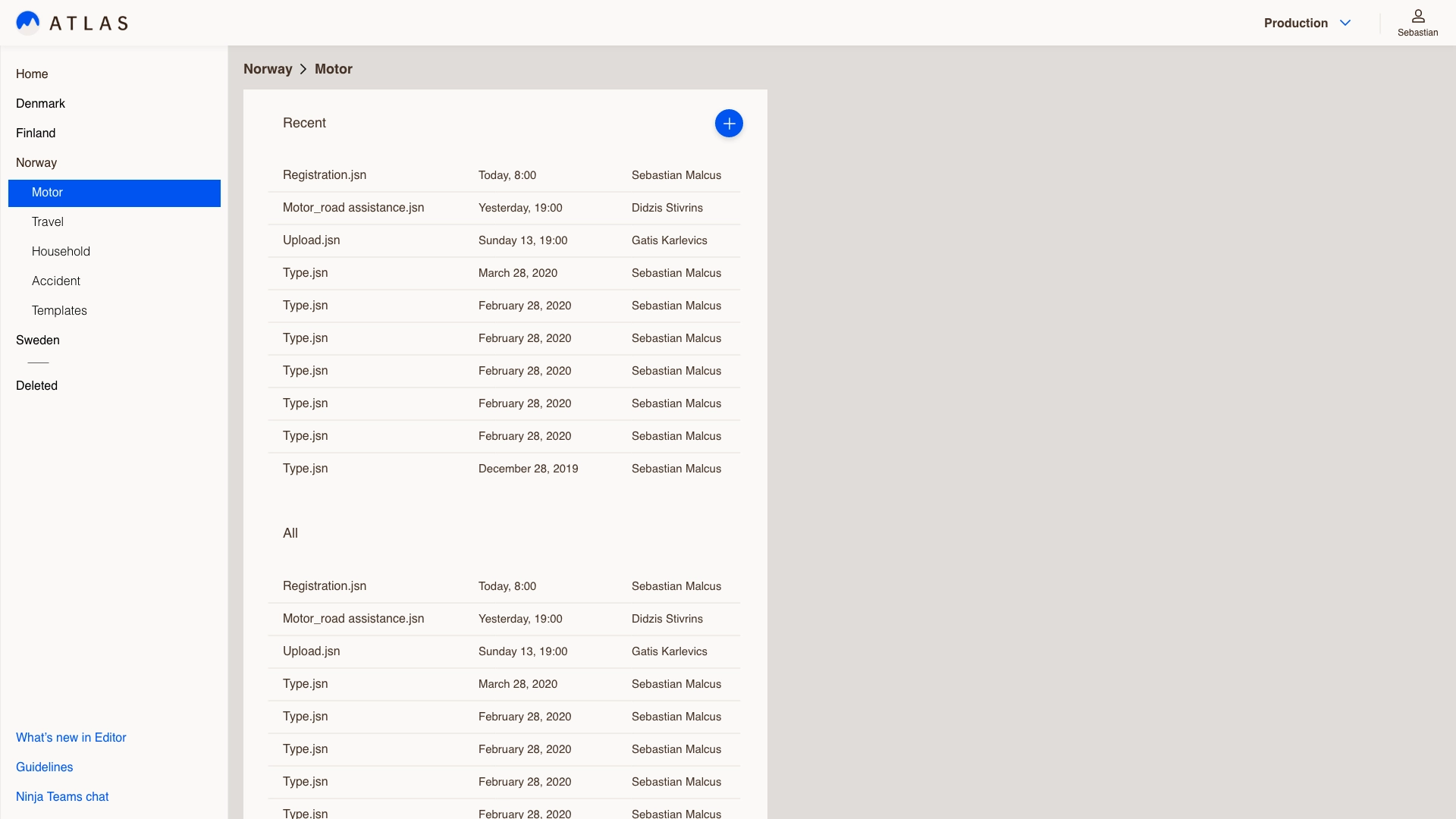This screenshot has height=819, width=1456.
Task: Open Ninja Teams chat link
Action: point(62,796)
